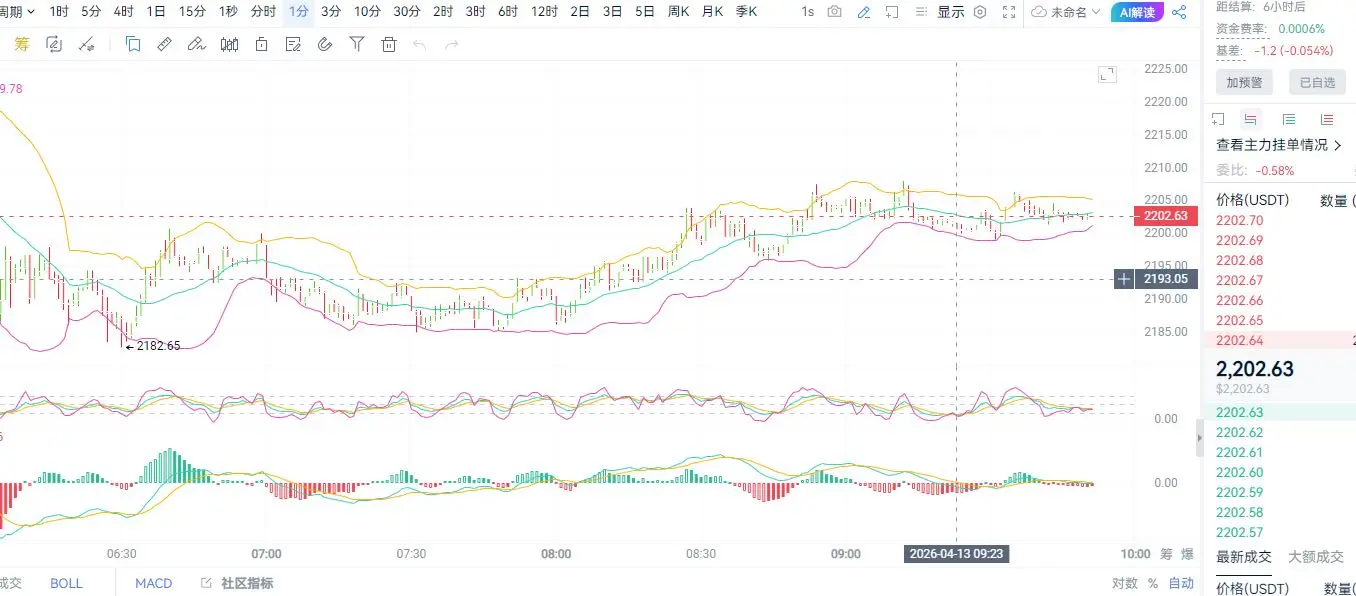Click the note edit icon in drawing toolbar
Screen dimensions: 1356x596
click(x=293, y=44)
